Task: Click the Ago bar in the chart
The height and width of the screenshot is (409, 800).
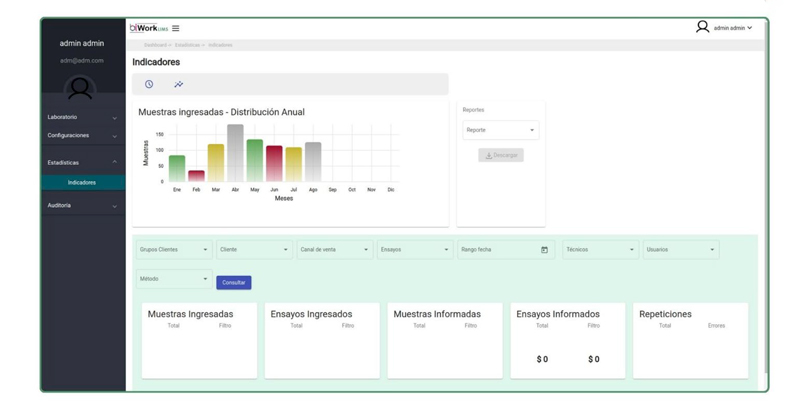Action: [x=313, y=162]
